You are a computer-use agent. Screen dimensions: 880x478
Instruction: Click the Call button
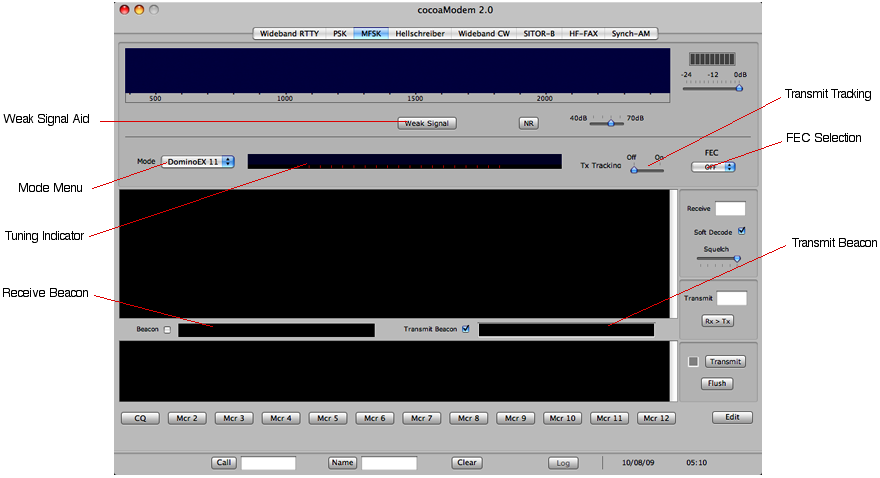point(224,463)
